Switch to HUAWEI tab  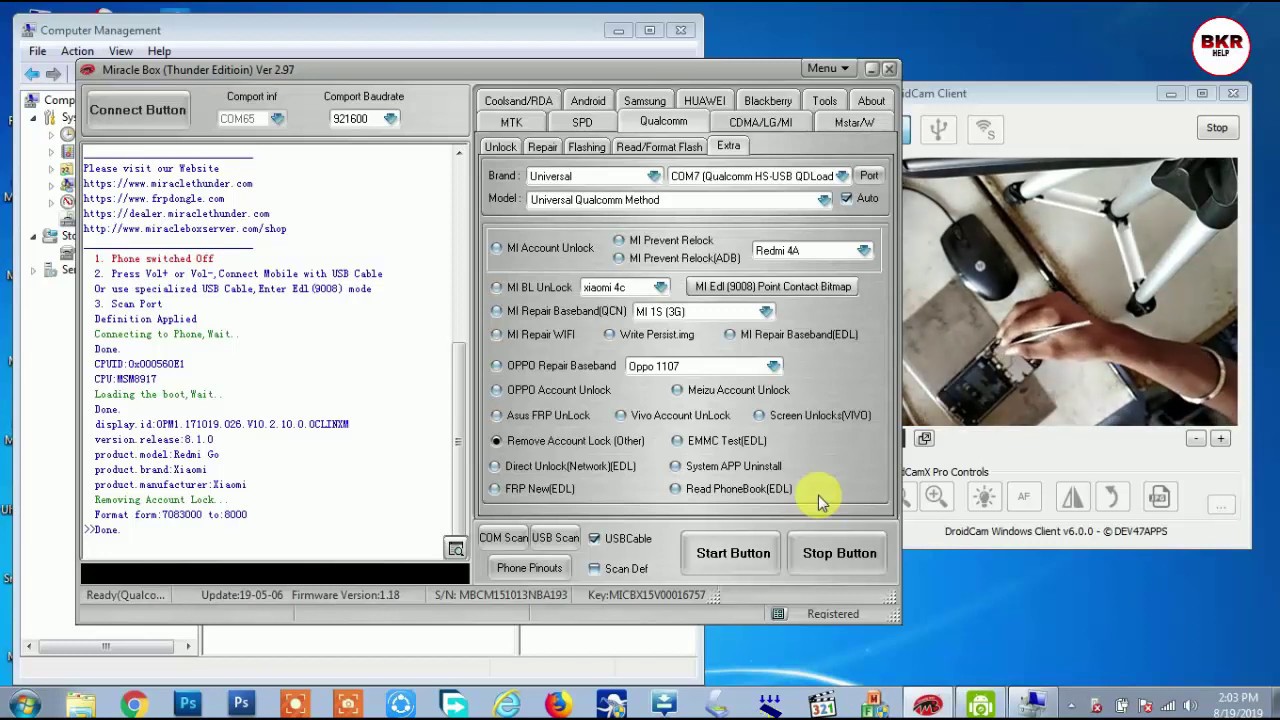coord(705,101)
